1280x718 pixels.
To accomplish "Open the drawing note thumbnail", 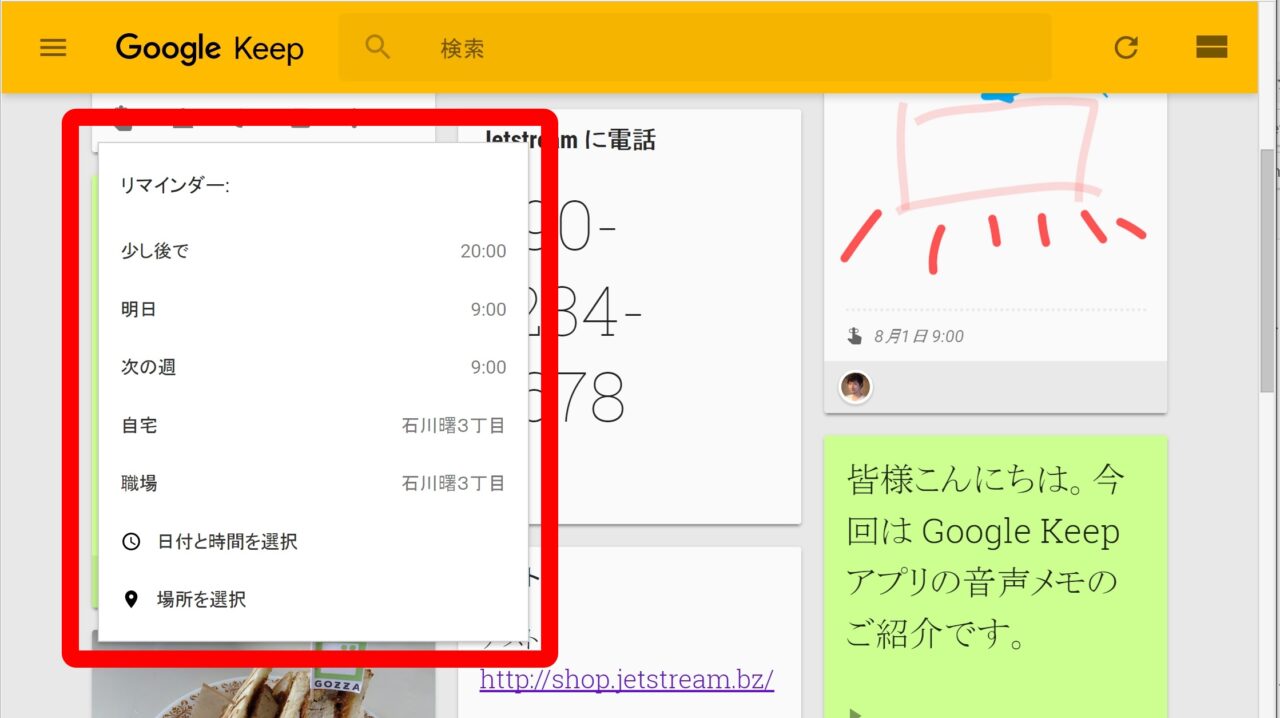I will pos(994,200).
